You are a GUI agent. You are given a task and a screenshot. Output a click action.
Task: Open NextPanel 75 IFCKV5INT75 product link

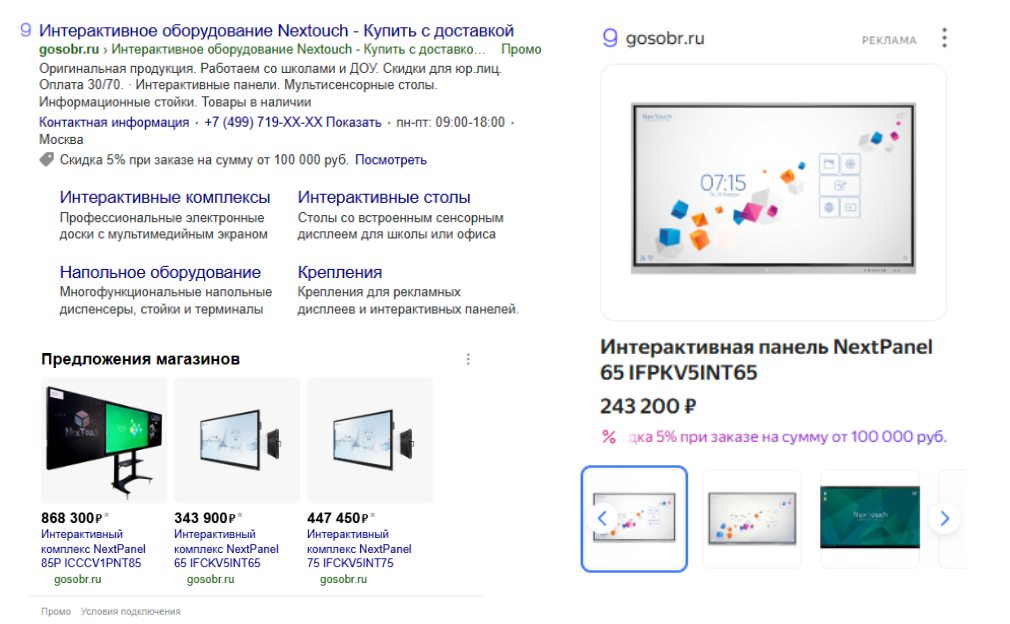359,549
